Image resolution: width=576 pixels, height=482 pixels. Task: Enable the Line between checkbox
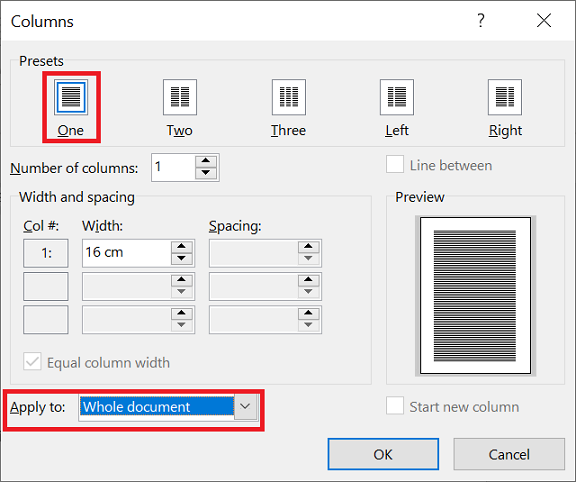click(x=395, y=164)
